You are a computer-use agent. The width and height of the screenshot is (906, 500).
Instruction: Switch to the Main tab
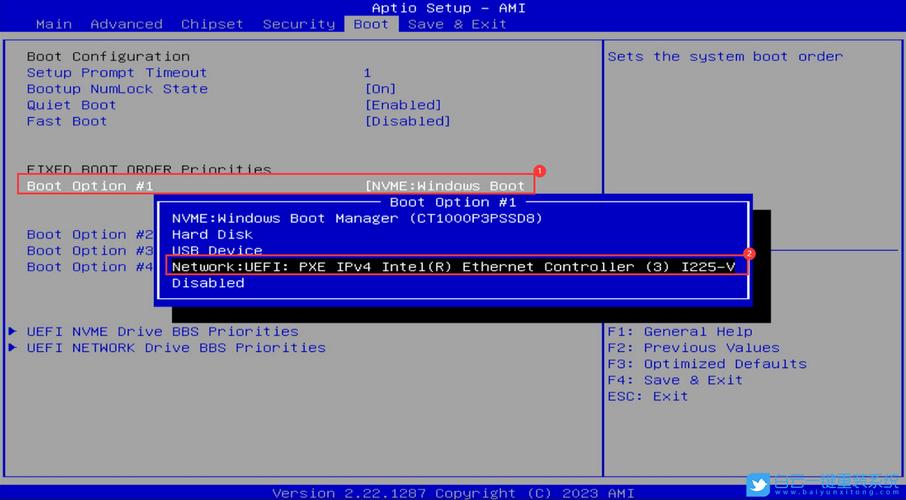tap(54, 24)
